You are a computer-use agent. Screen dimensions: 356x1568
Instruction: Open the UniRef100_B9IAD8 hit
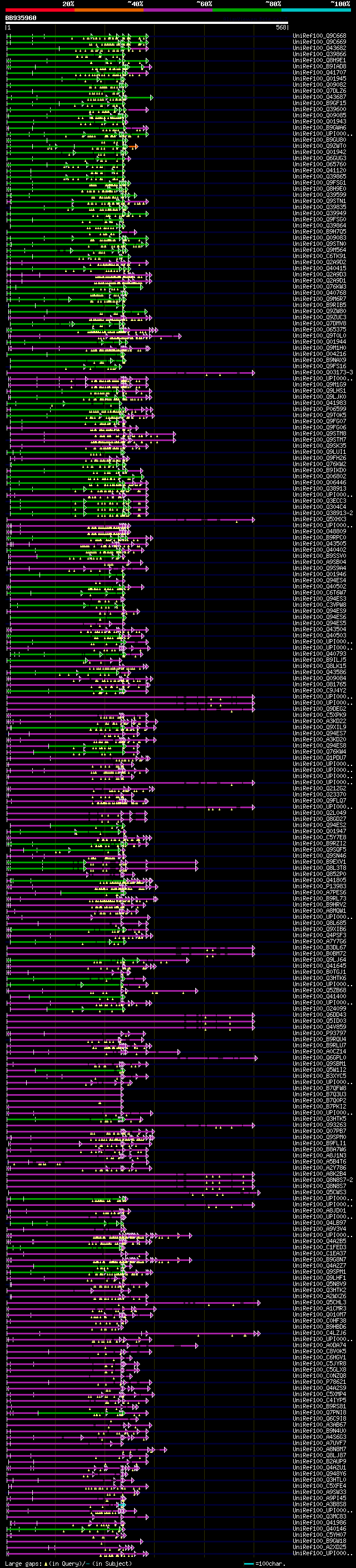pos(319,66)
